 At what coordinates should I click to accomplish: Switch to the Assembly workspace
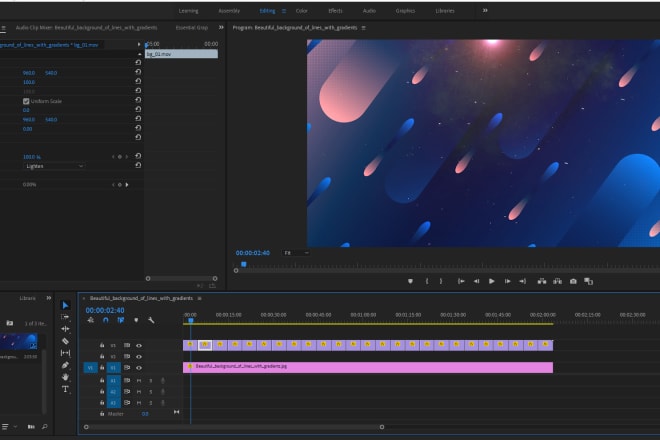click(229, 11)
